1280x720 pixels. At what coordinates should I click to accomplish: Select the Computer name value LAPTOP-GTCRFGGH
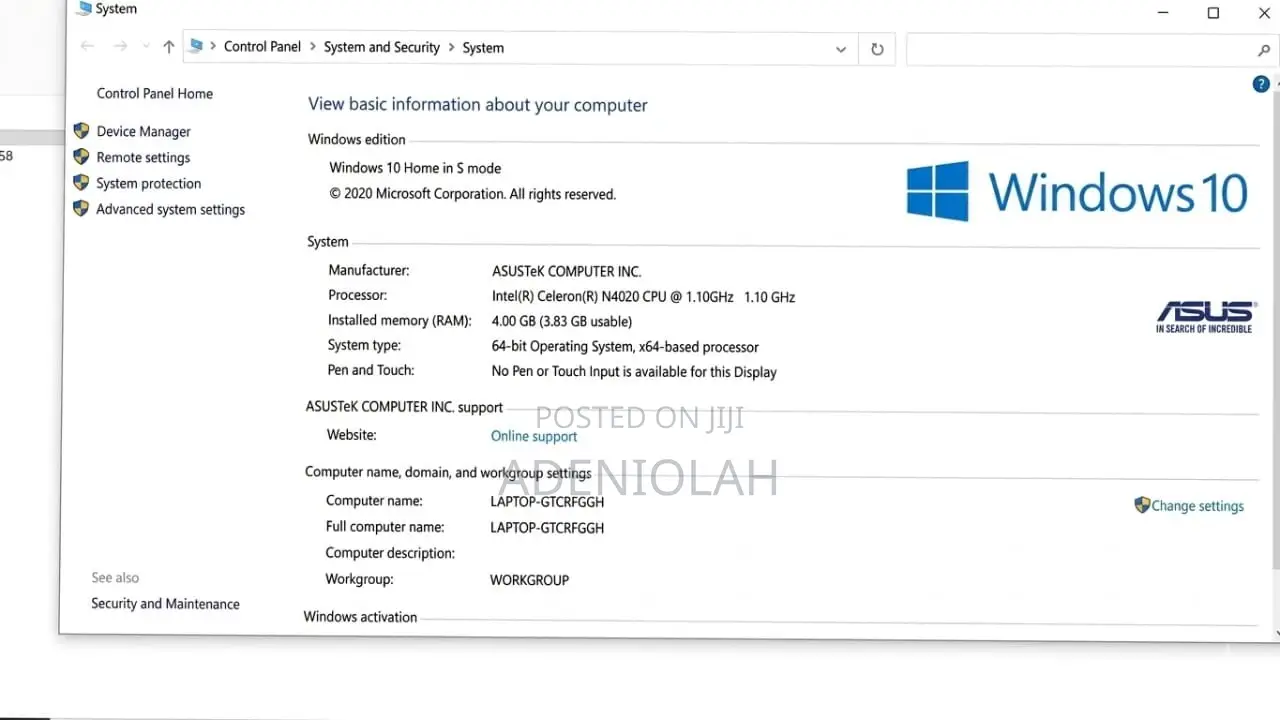[547, 502]
